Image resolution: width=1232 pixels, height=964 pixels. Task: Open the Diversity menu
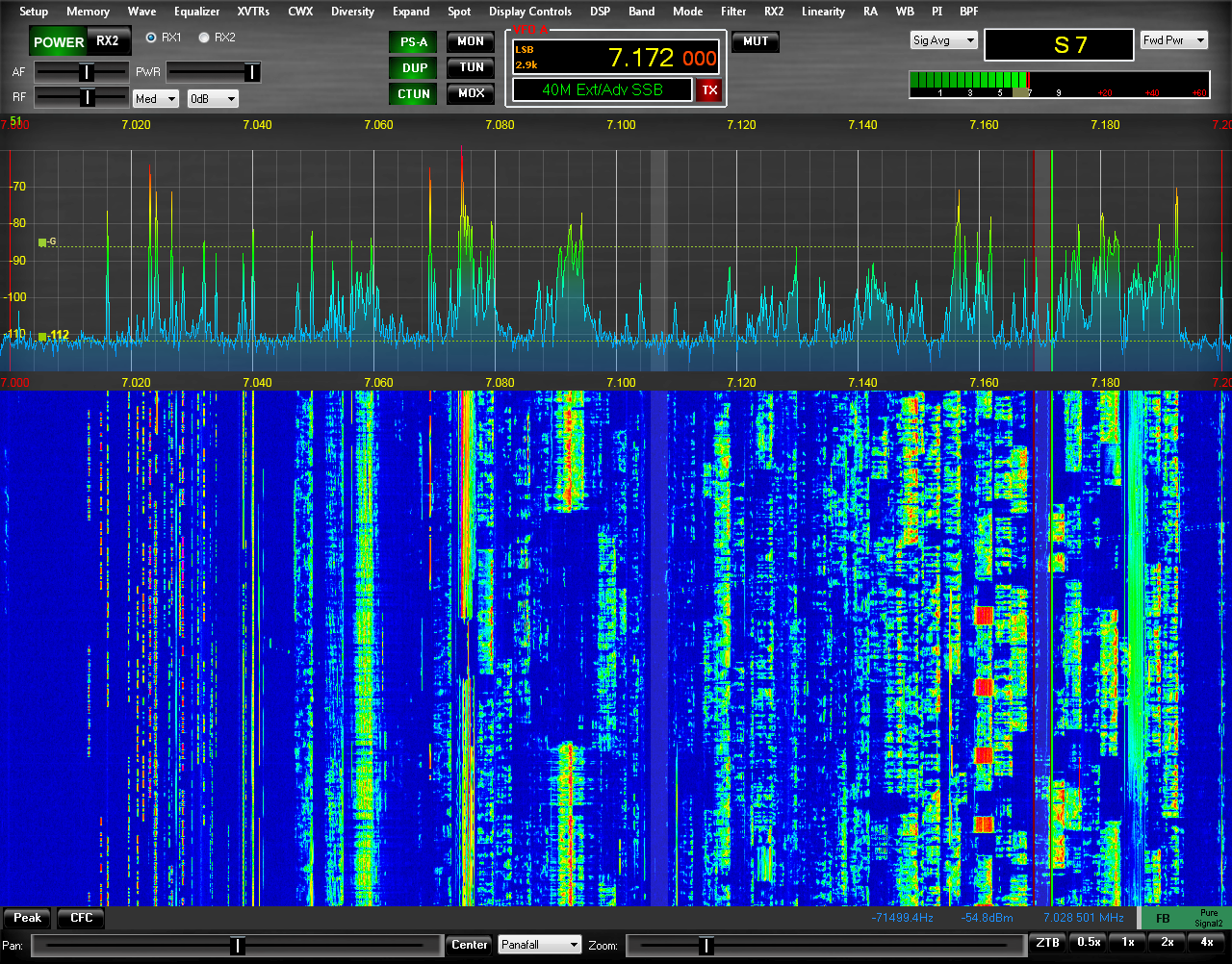[x=352, y=12]
